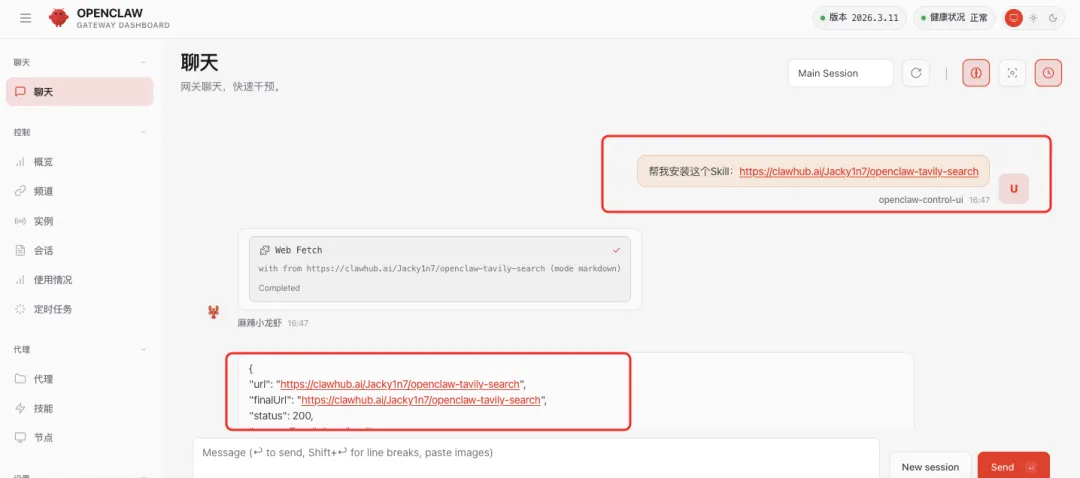The height and width of the screenshot is (478, 1080).
Task: Click the 聊天 page heading
Action: (200, 63)
